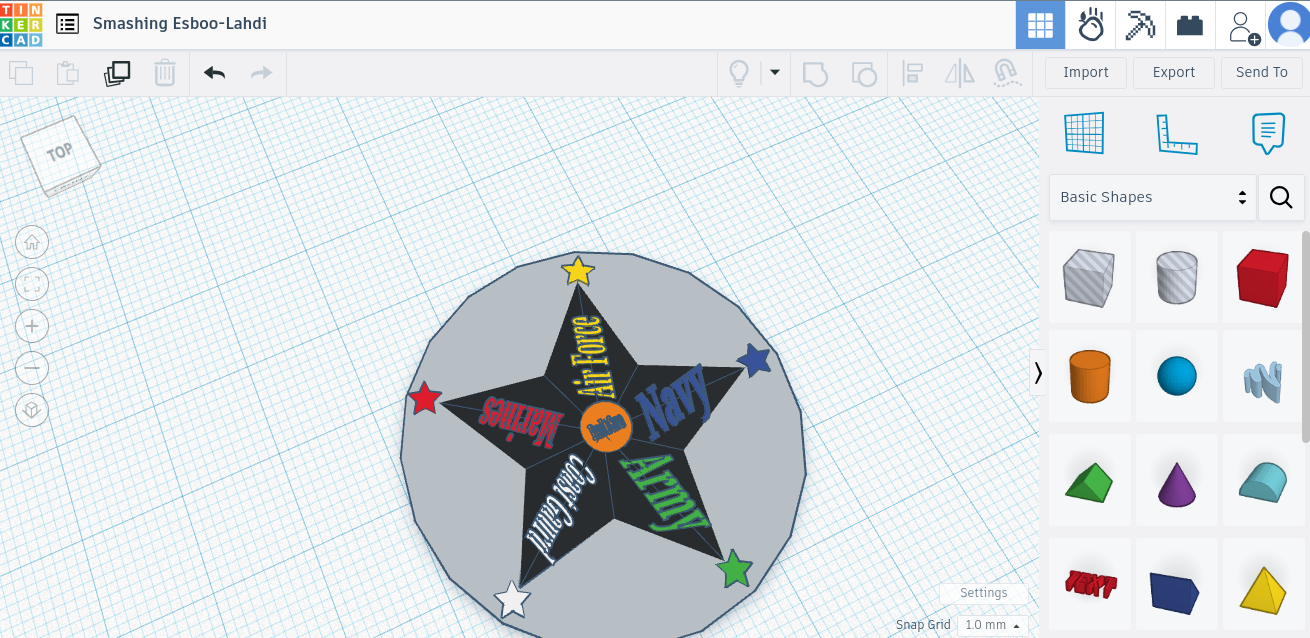Open Bricks mode icon

coord(1190,25)
